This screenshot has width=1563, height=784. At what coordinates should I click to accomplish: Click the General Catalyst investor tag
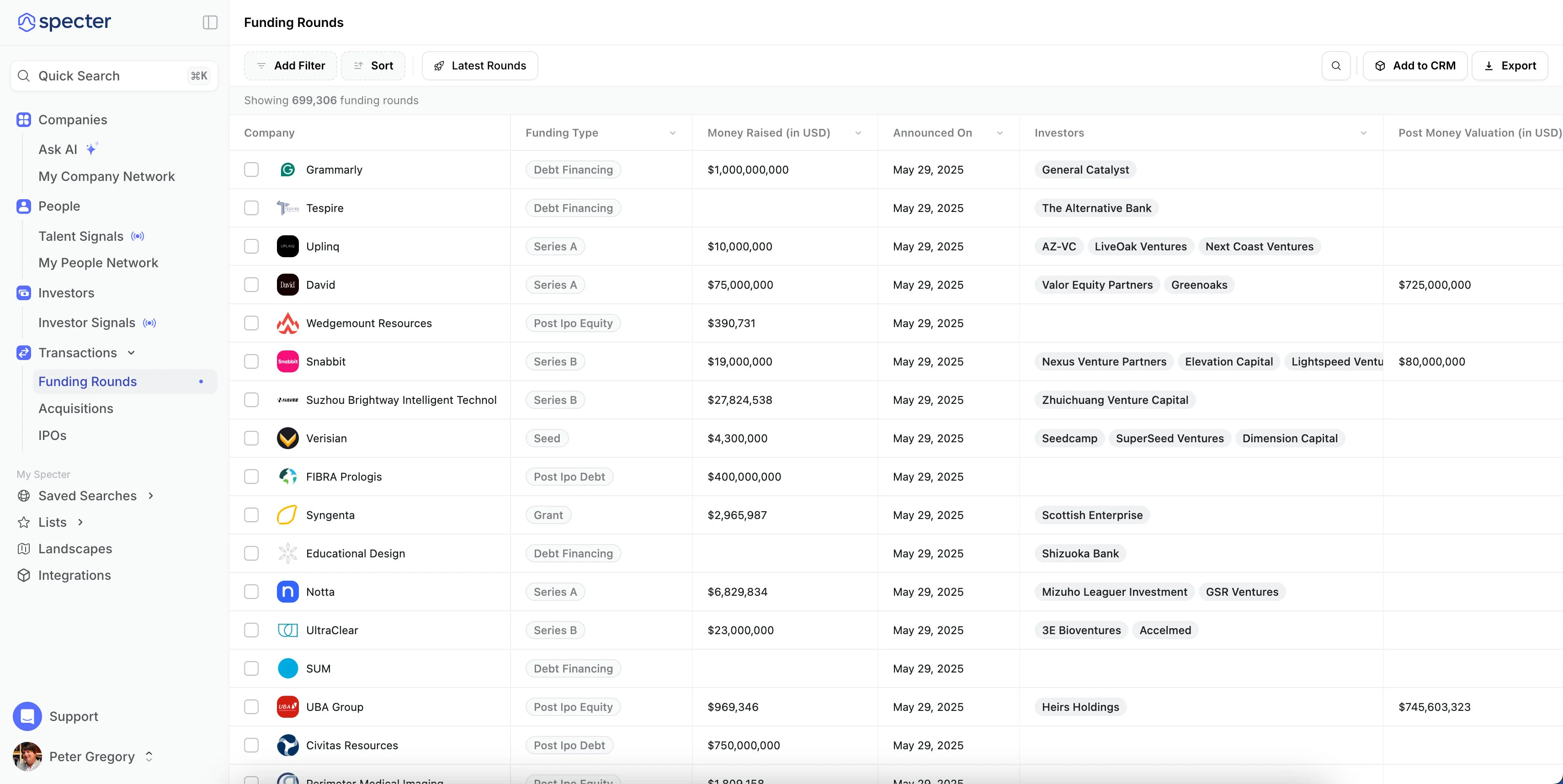(1085, 170)
